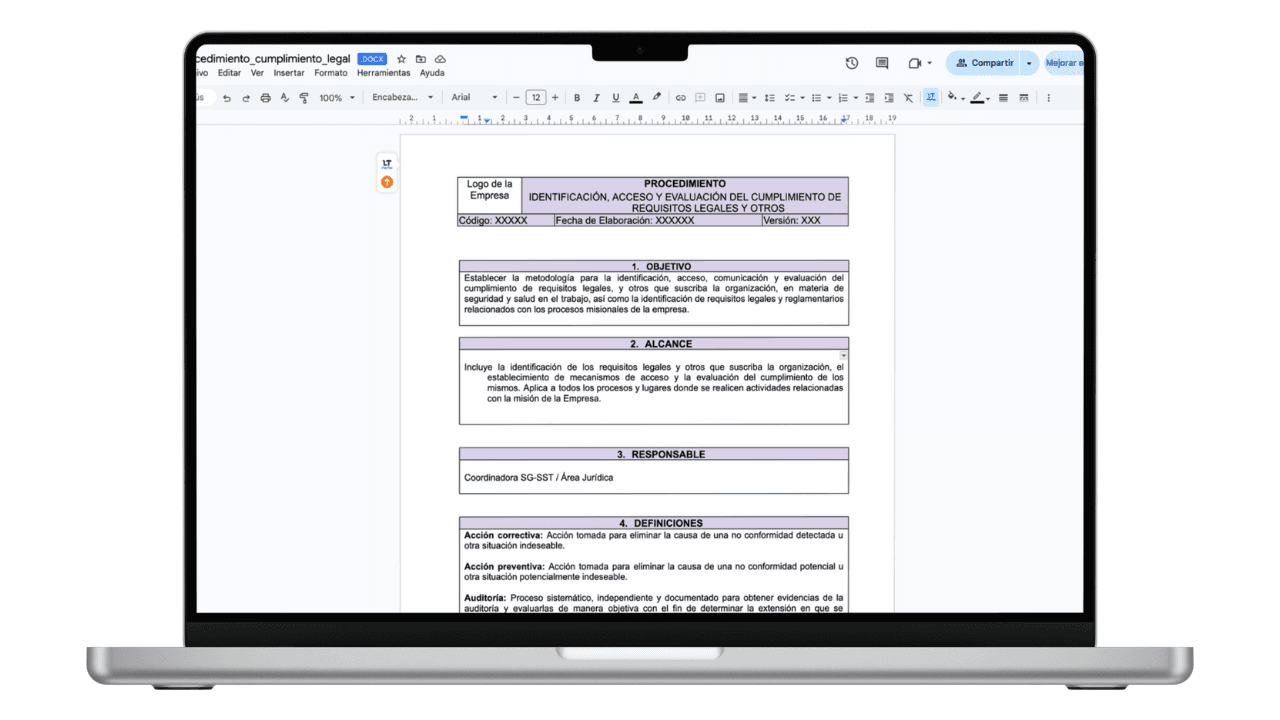Select the bold formatting icon

click(576, 97)
